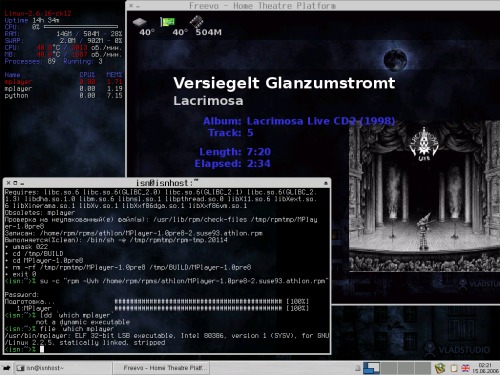Click the Uptime 14h 34m monitor line

[x=32, y=20]
